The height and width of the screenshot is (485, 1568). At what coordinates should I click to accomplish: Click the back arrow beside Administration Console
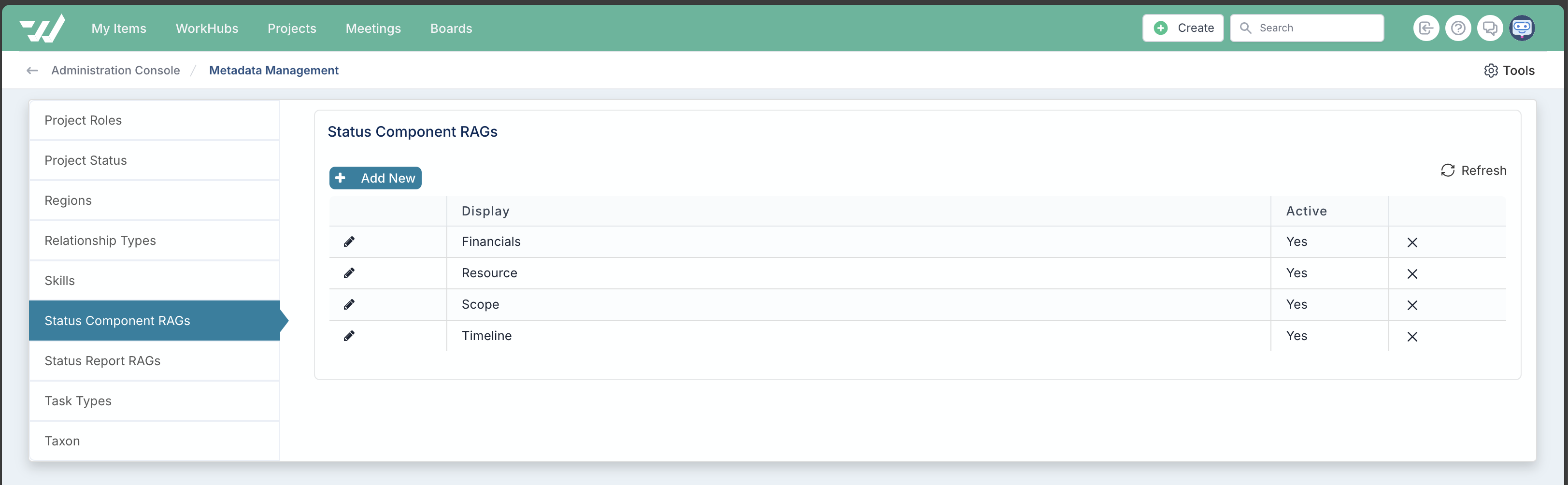point(32,71)
